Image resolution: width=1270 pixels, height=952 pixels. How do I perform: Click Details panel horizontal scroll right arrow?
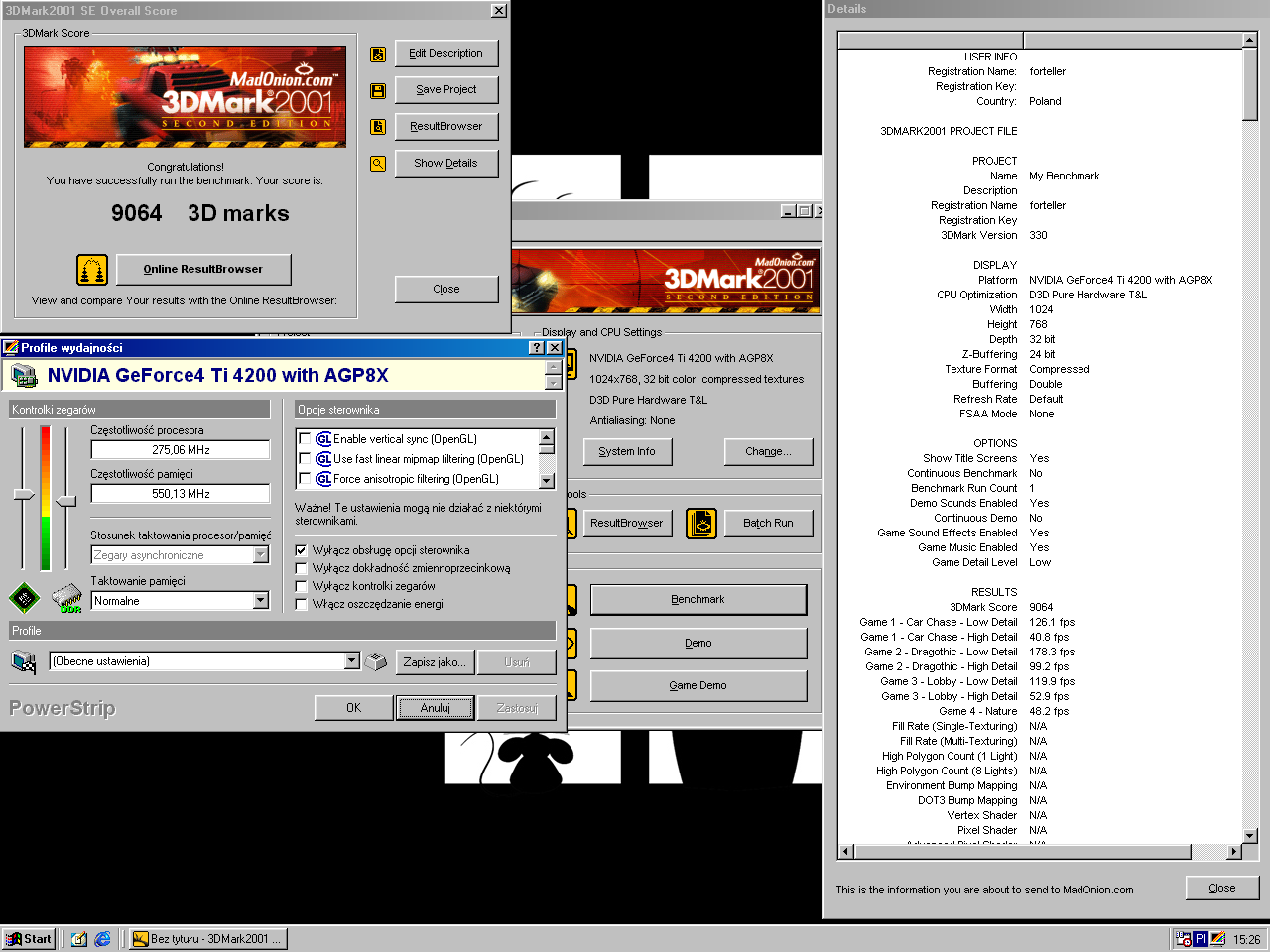(x=1234, y=852)
